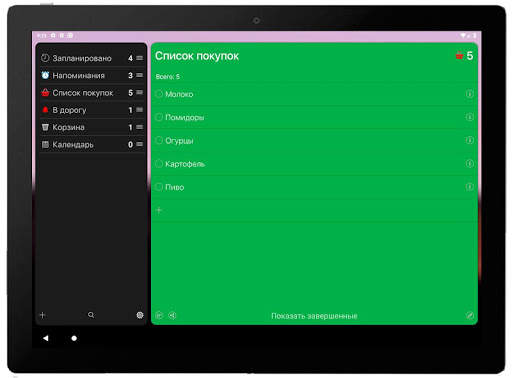Viewport: 512px width, 378px height.
Task: Click the round icon left of the share icon
Action: tap(159, 315)
